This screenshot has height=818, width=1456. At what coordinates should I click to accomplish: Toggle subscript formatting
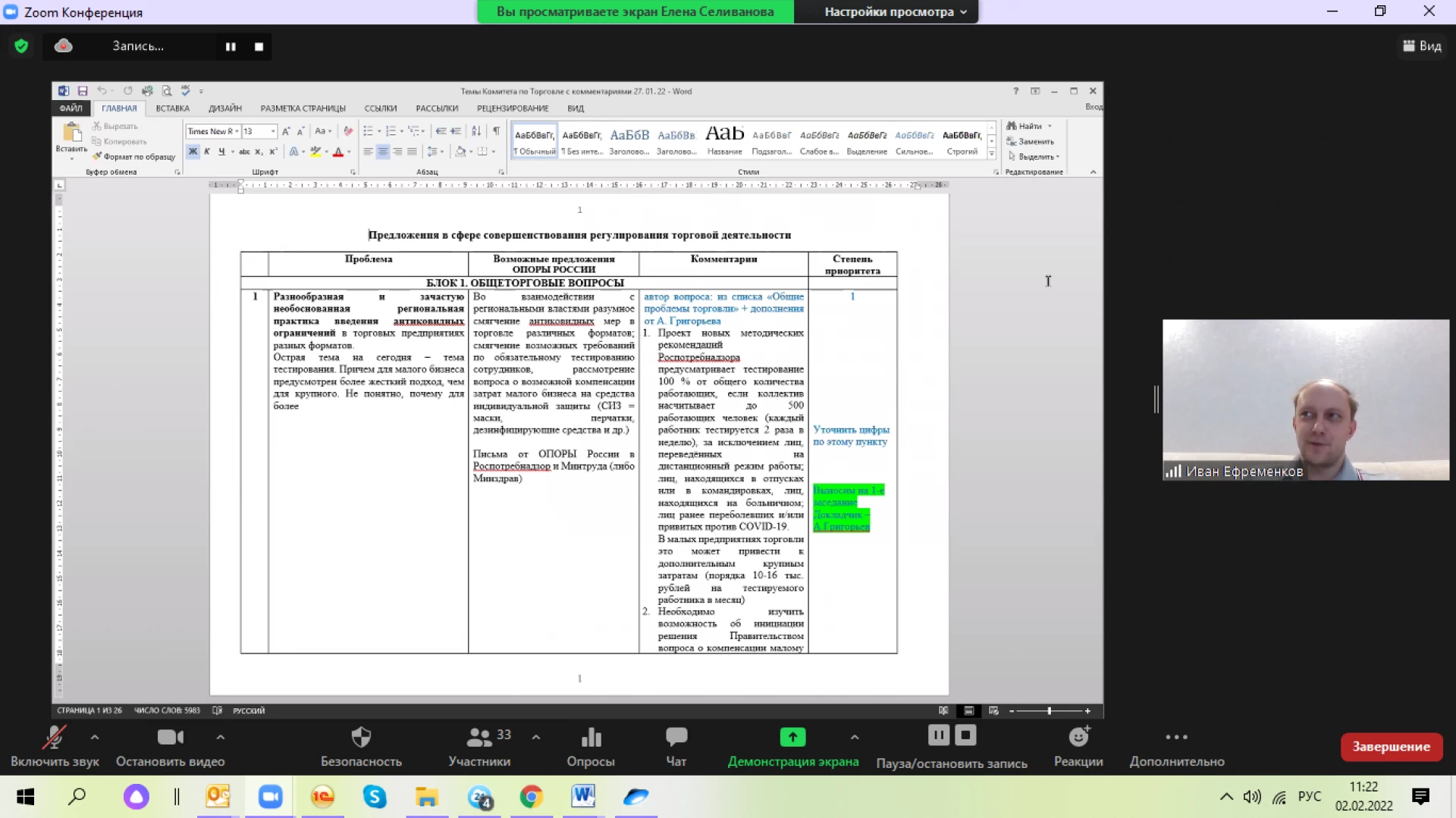(259, 152)
